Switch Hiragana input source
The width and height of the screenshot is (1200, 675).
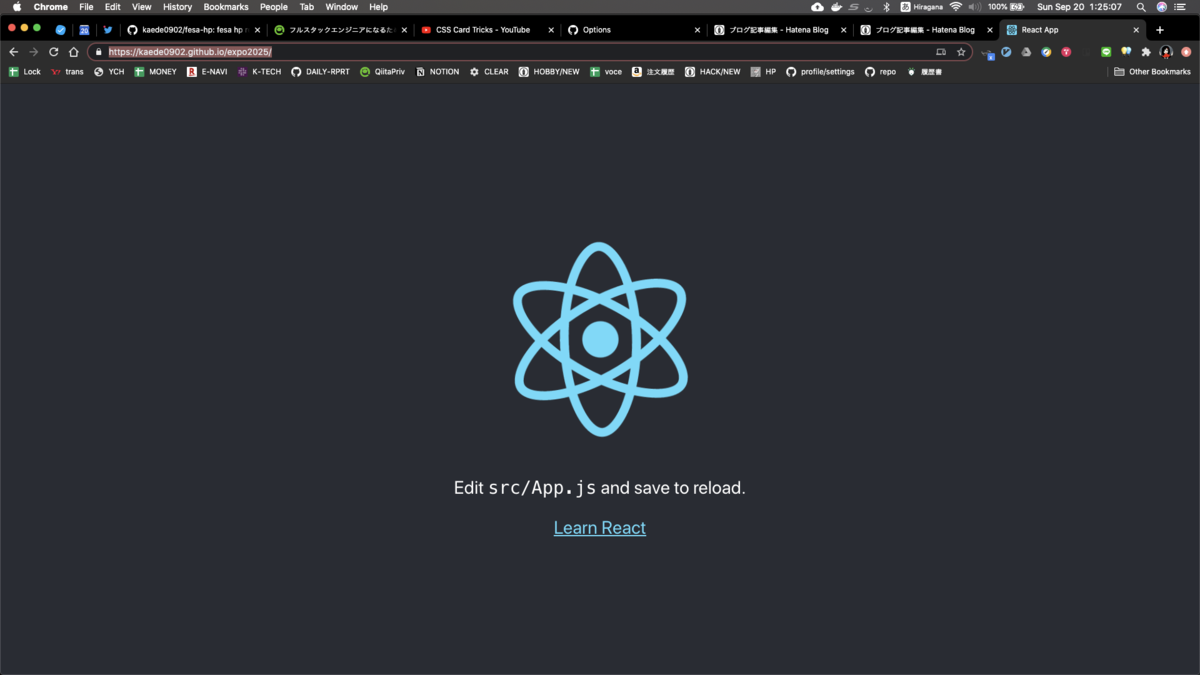(x=921, y=7)
